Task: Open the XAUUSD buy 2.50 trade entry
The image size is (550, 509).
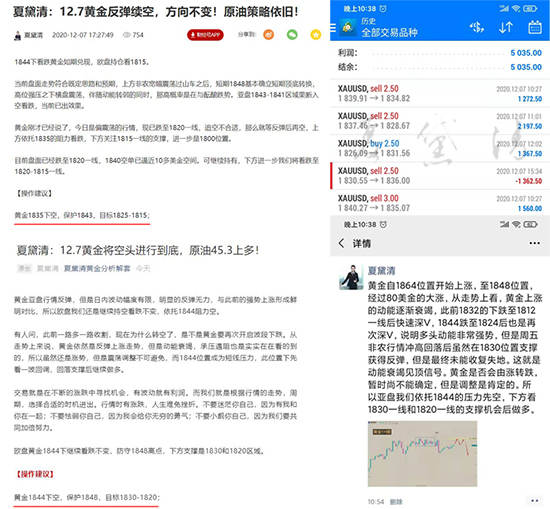Action: (x=440, y=148)
